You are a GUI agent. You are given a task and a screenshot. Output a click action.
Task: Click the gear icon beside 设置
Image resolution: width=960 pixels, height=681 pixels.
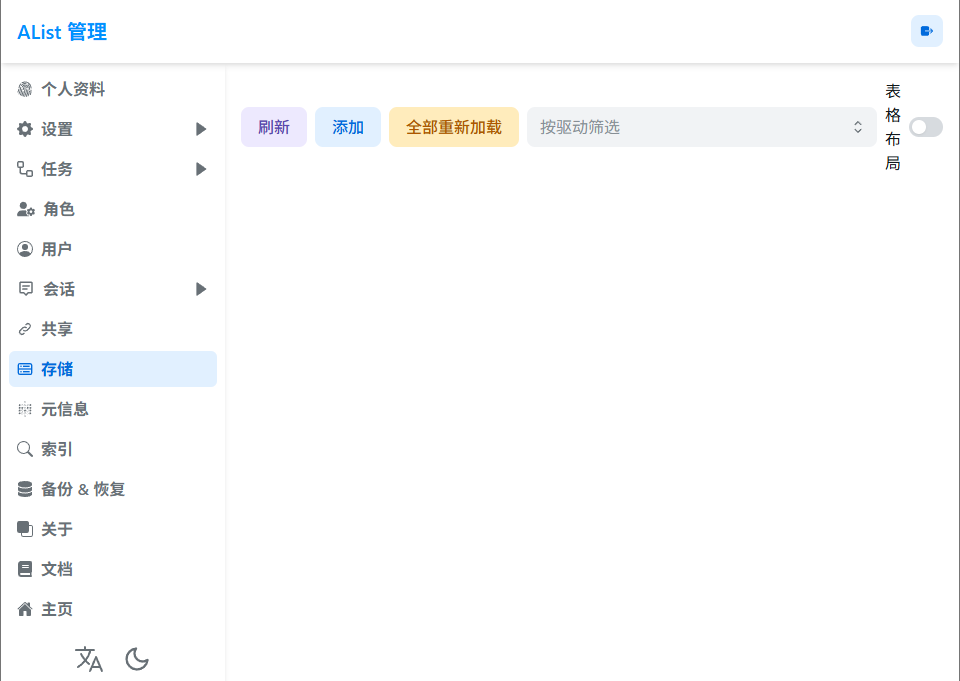24,129
